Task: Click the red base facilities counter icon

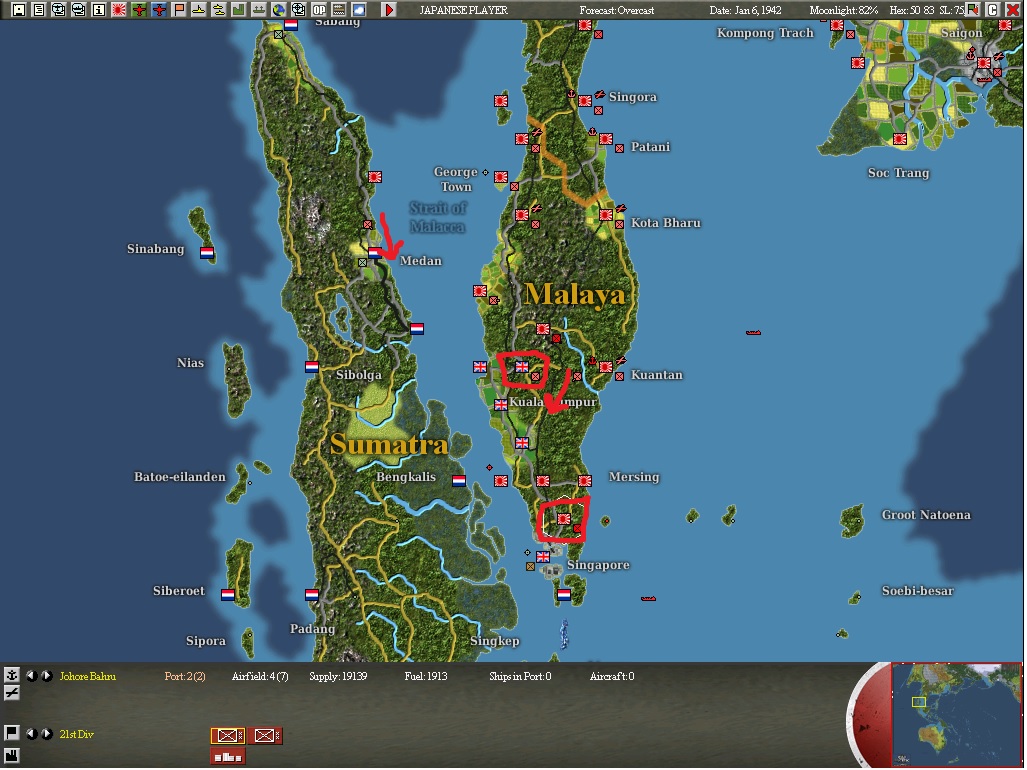Action: tap(228, 757)
